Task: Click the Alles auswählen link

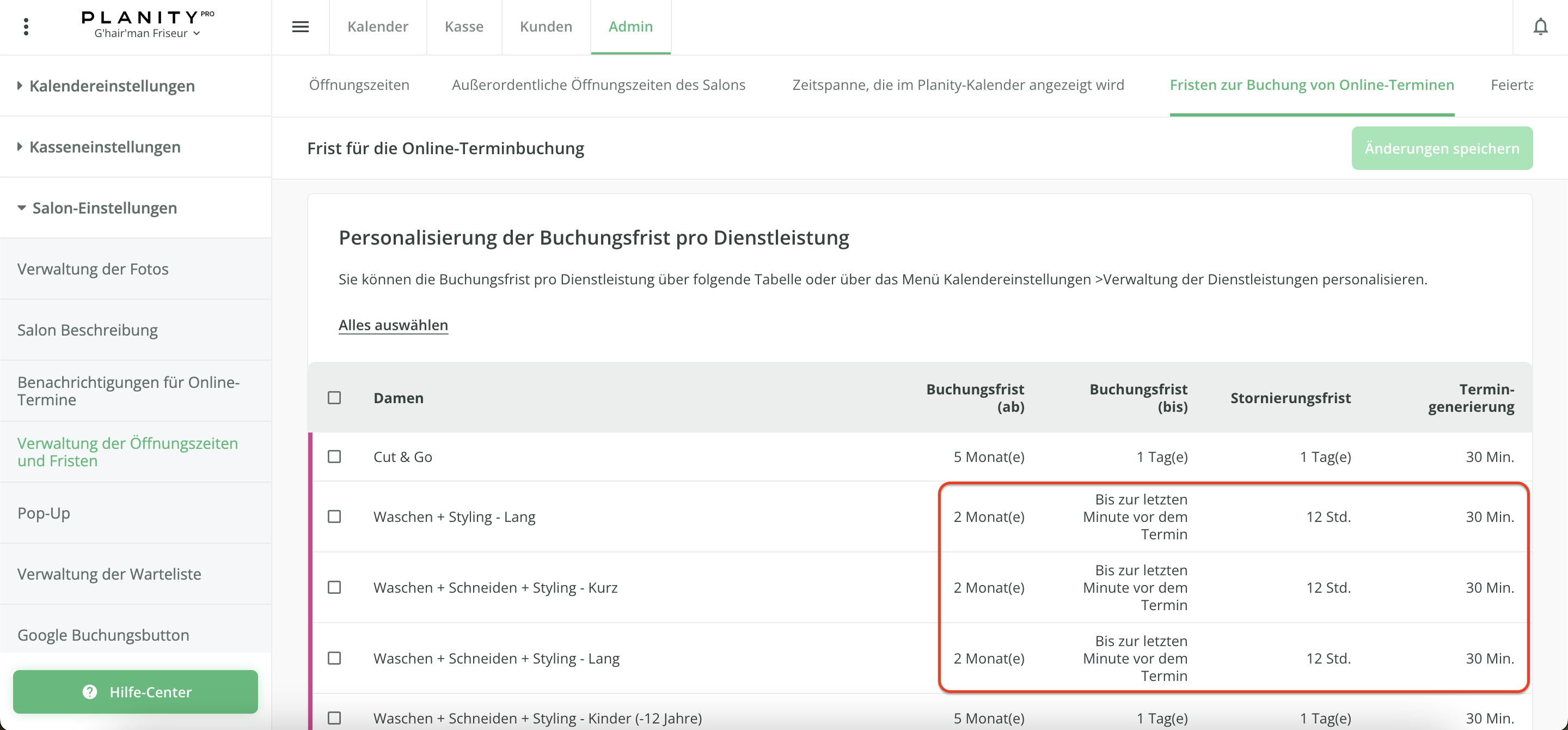Action: [x=393, y=325]
